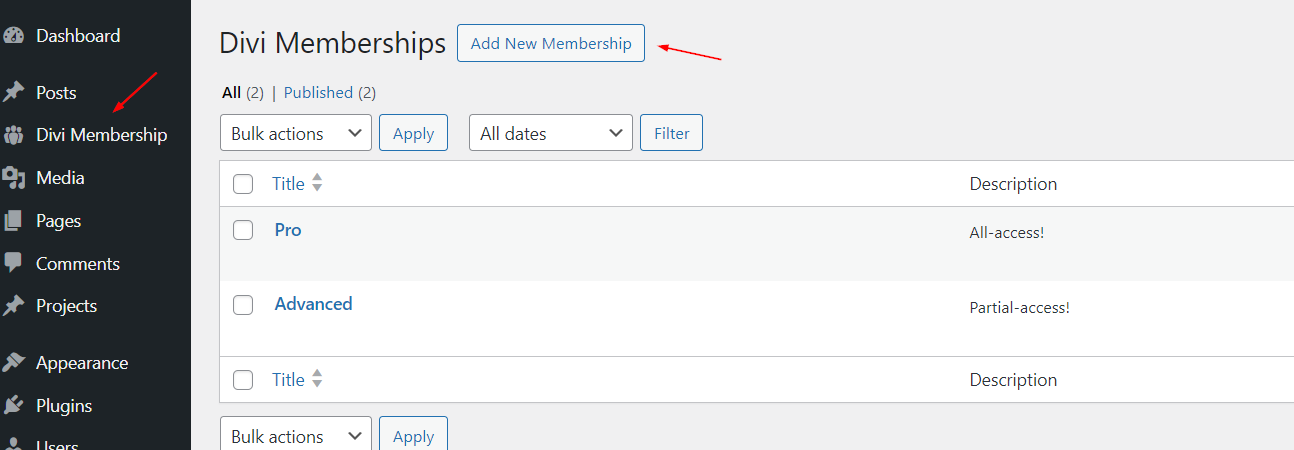Click the Posts pushpin icon
Viewport: 1294px width, 450px height.
[13, 93]
